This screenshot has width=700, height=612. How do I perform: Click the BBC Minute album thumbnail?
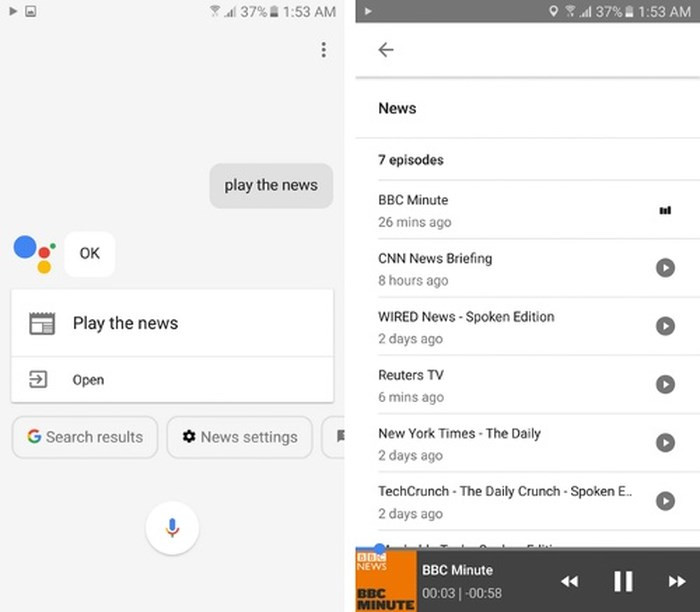coord(386,580)
